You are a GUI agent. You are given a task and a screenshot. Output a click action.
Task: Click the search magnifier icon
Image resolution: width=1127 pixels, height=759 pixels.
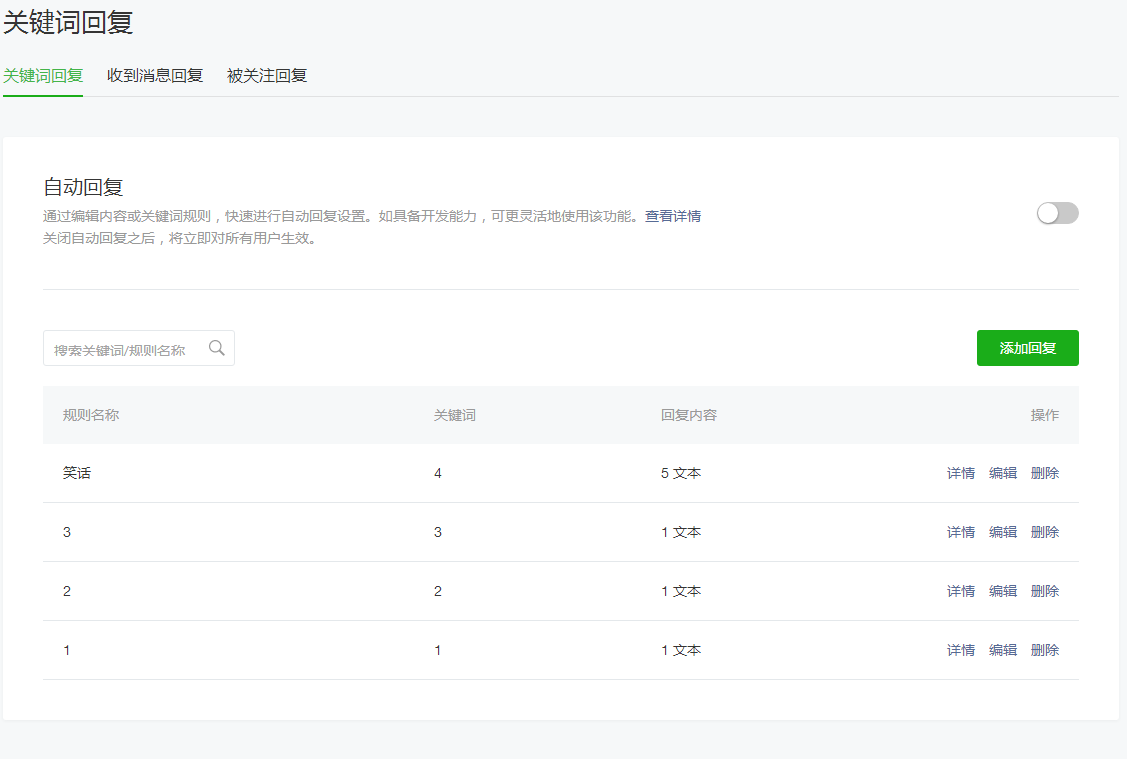[x=216, y=348]
